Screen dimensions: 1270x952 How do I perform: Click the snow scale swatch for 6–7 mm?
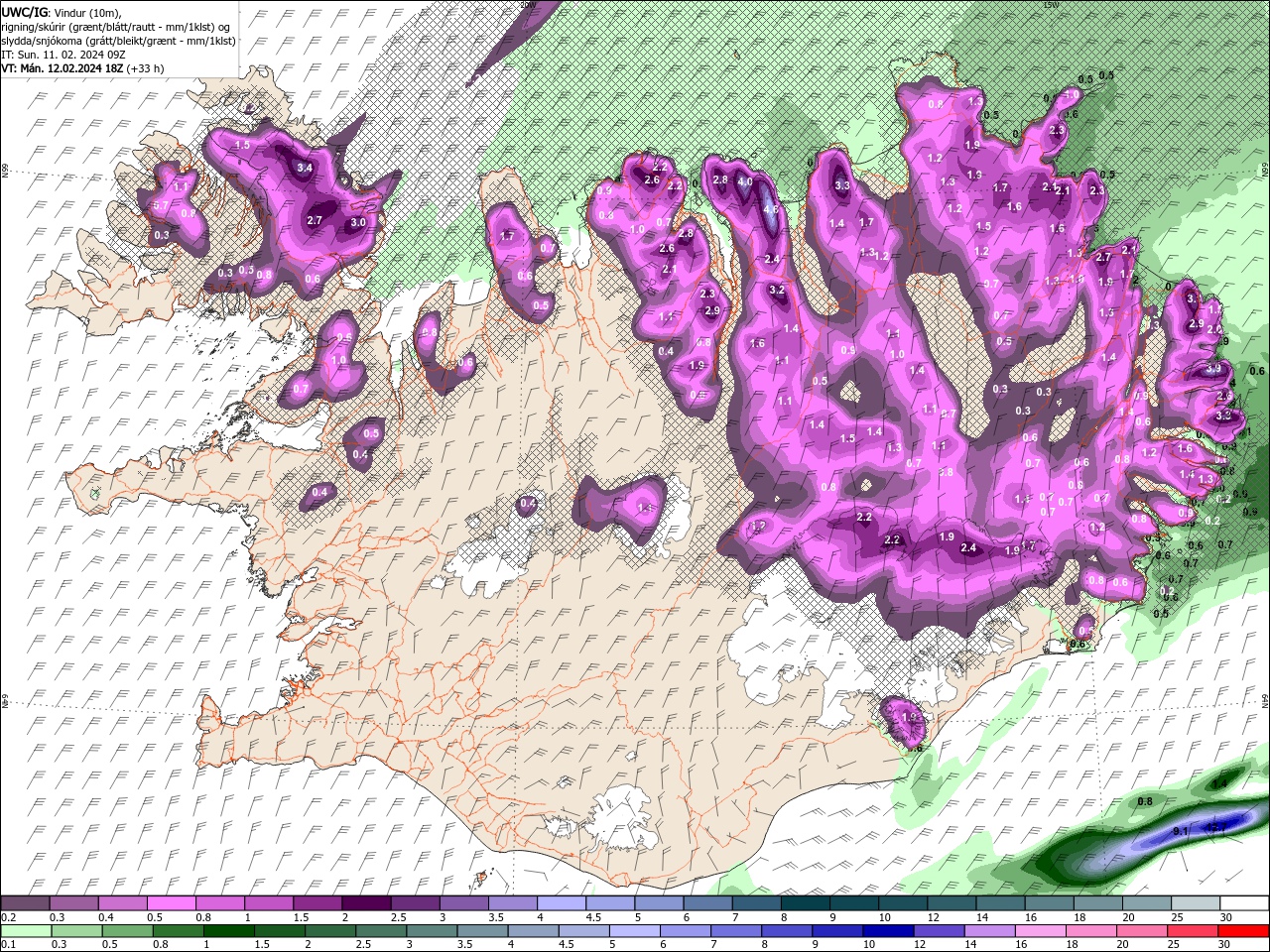(706, 903)
